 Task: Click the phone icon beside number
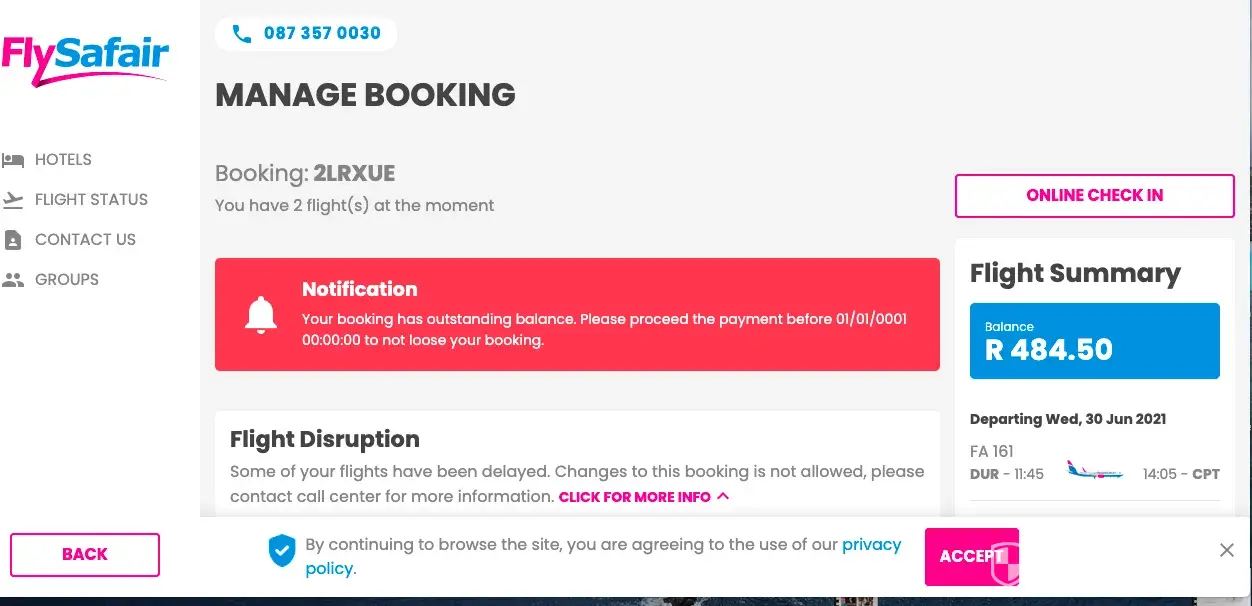click(241, 34)
